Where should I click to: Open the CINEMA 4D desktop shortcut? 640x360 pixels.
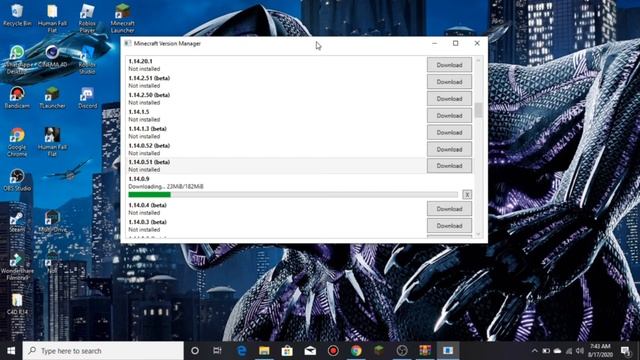[52, 56]
